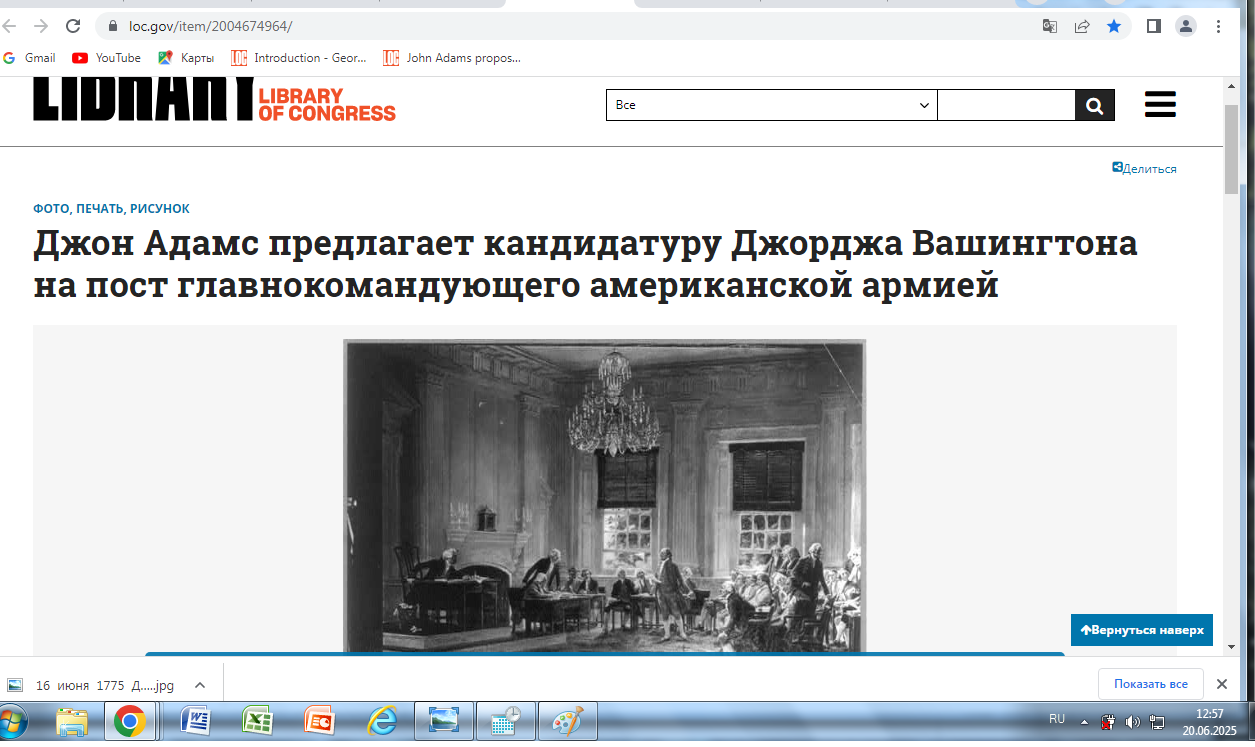1255x747 pixels.
Task: Open the Windows Start menu
Action: click(x=12, y=721)
